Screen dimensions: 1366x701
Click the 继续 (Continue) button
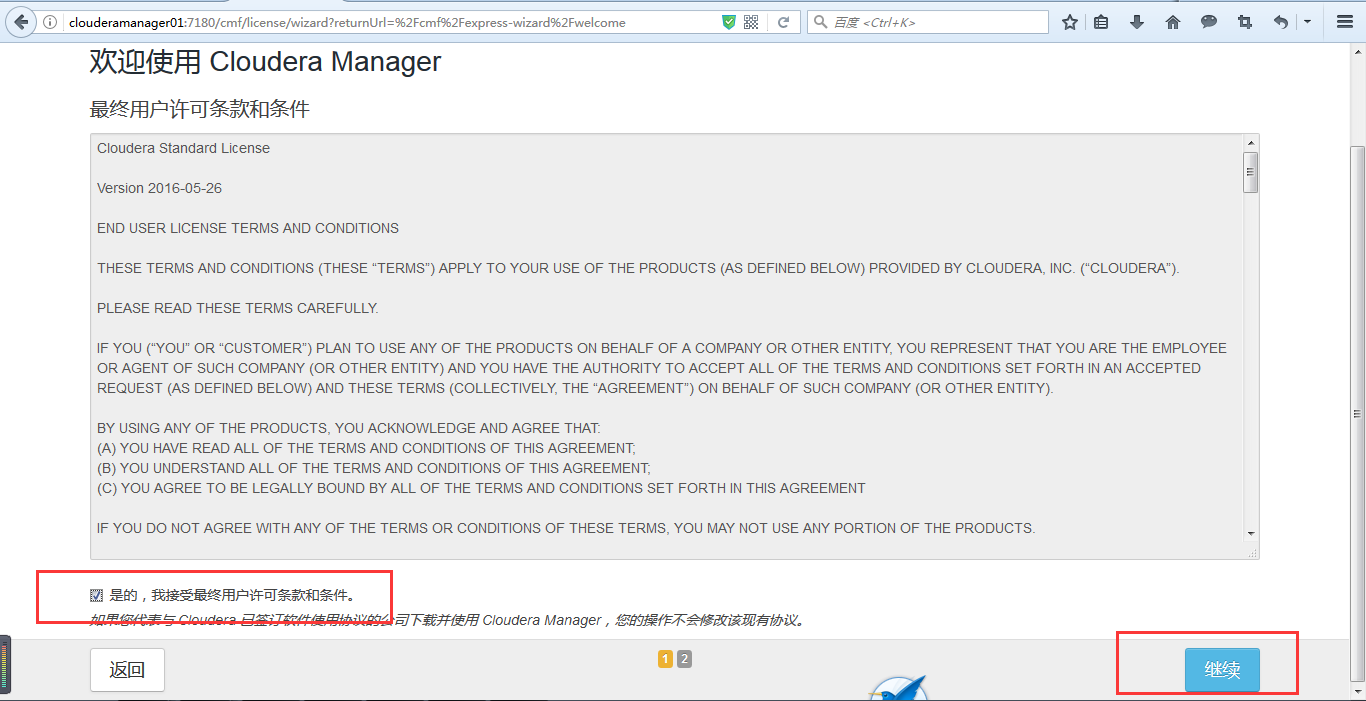click(x=1222, y=670)
